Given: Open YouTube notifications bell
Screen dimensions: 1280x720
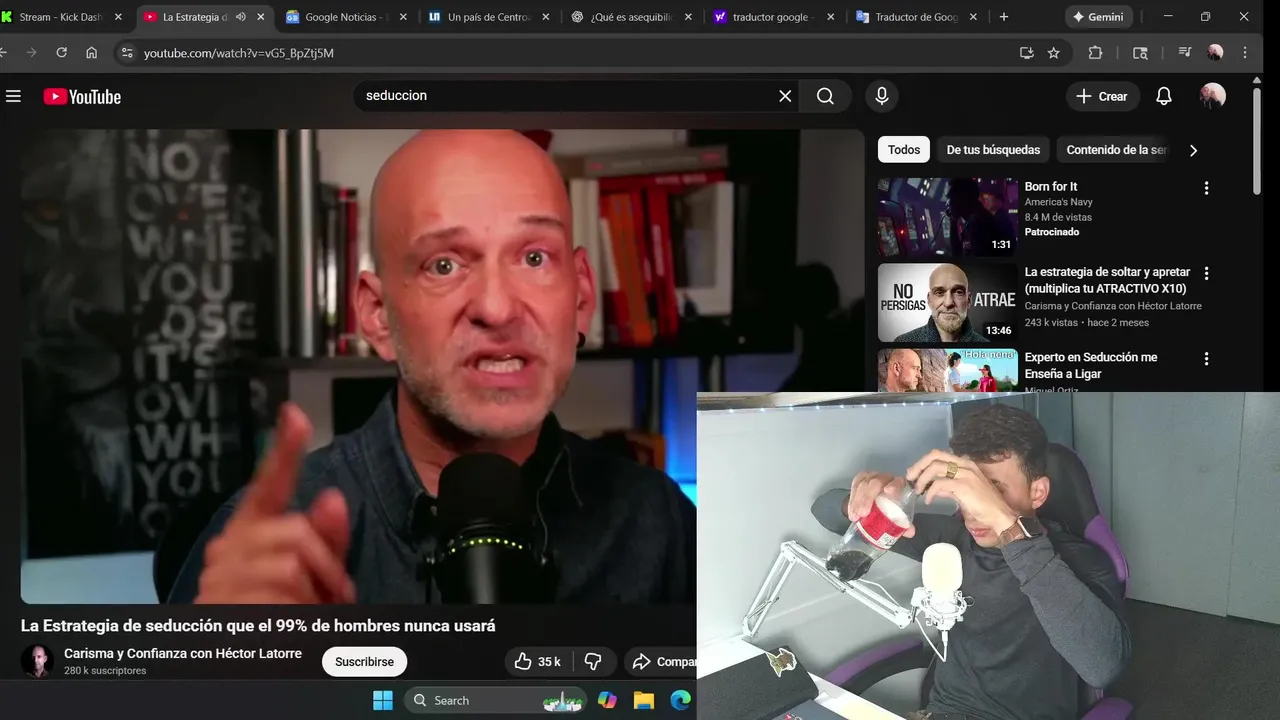Looking at the screenshot, I should click(x=1164, y=96).
